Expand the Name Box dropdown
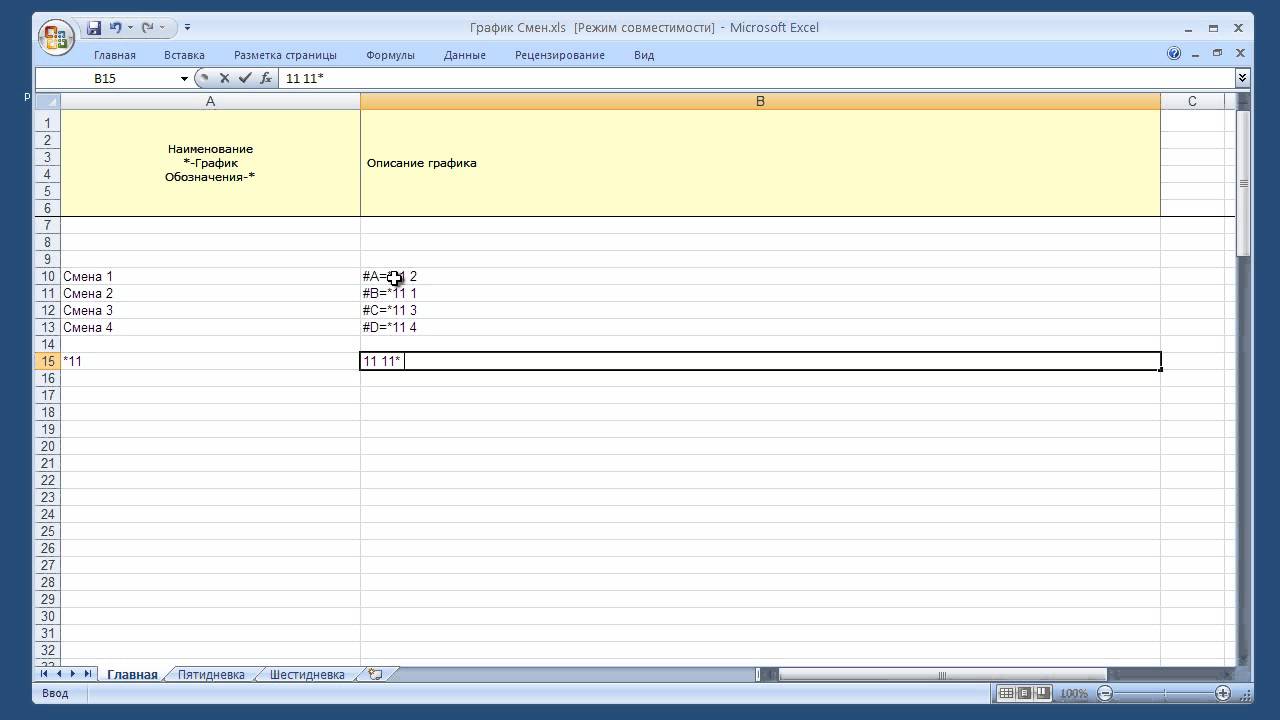1280x720 pixels. click(184, 78)
